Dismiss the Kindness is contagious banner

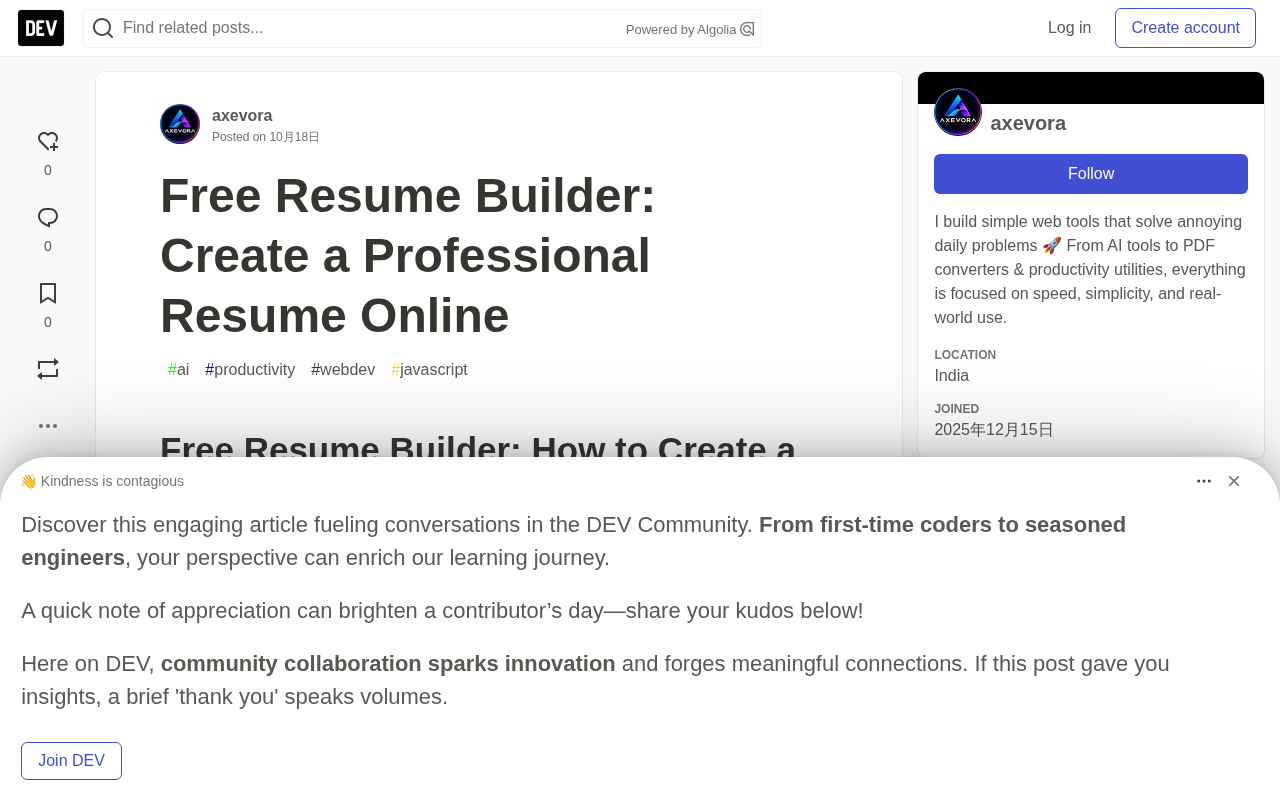point(1234,481)
